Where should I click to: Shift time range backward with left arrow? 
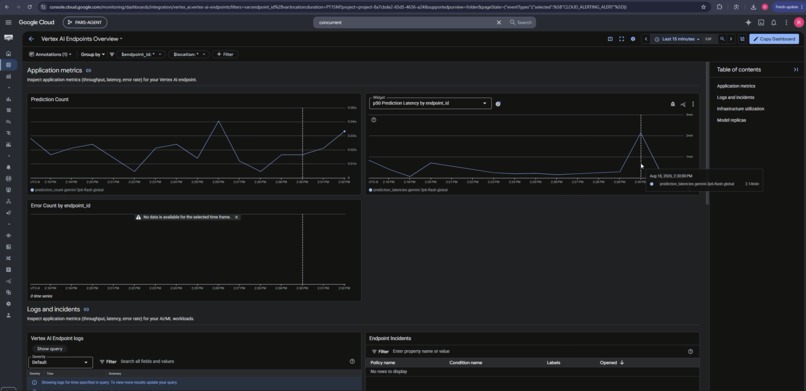tap(646, 39)
